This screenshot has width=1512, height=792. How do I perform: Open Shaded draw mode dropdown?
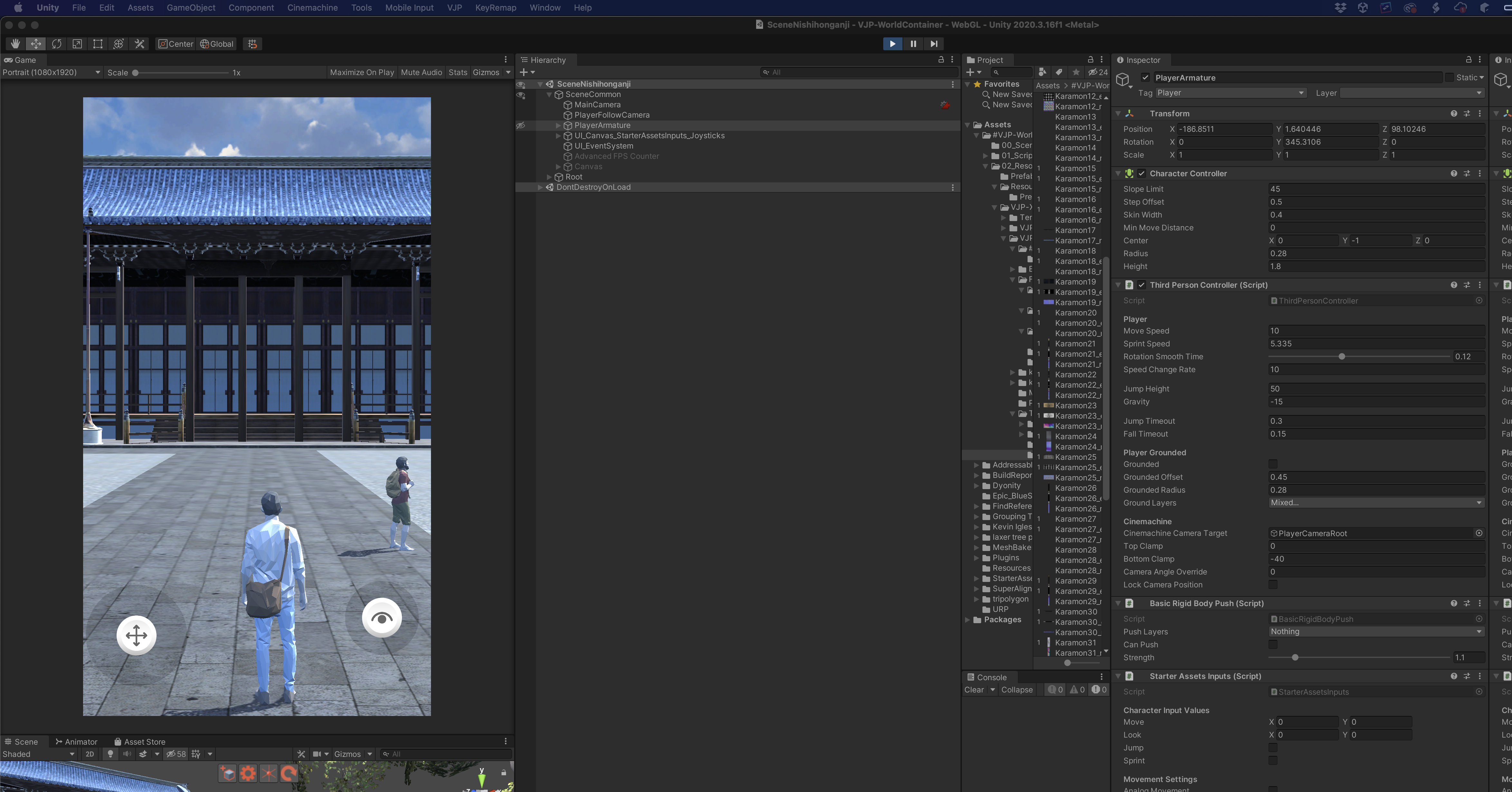(x=39, y=754)
